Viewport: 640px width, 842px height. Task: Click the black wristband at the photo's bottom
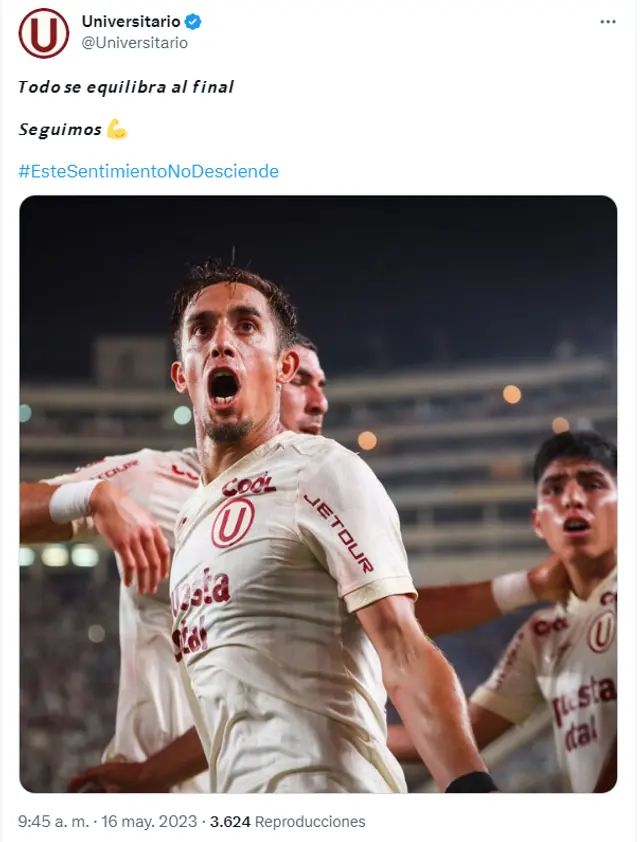point(471,782)
